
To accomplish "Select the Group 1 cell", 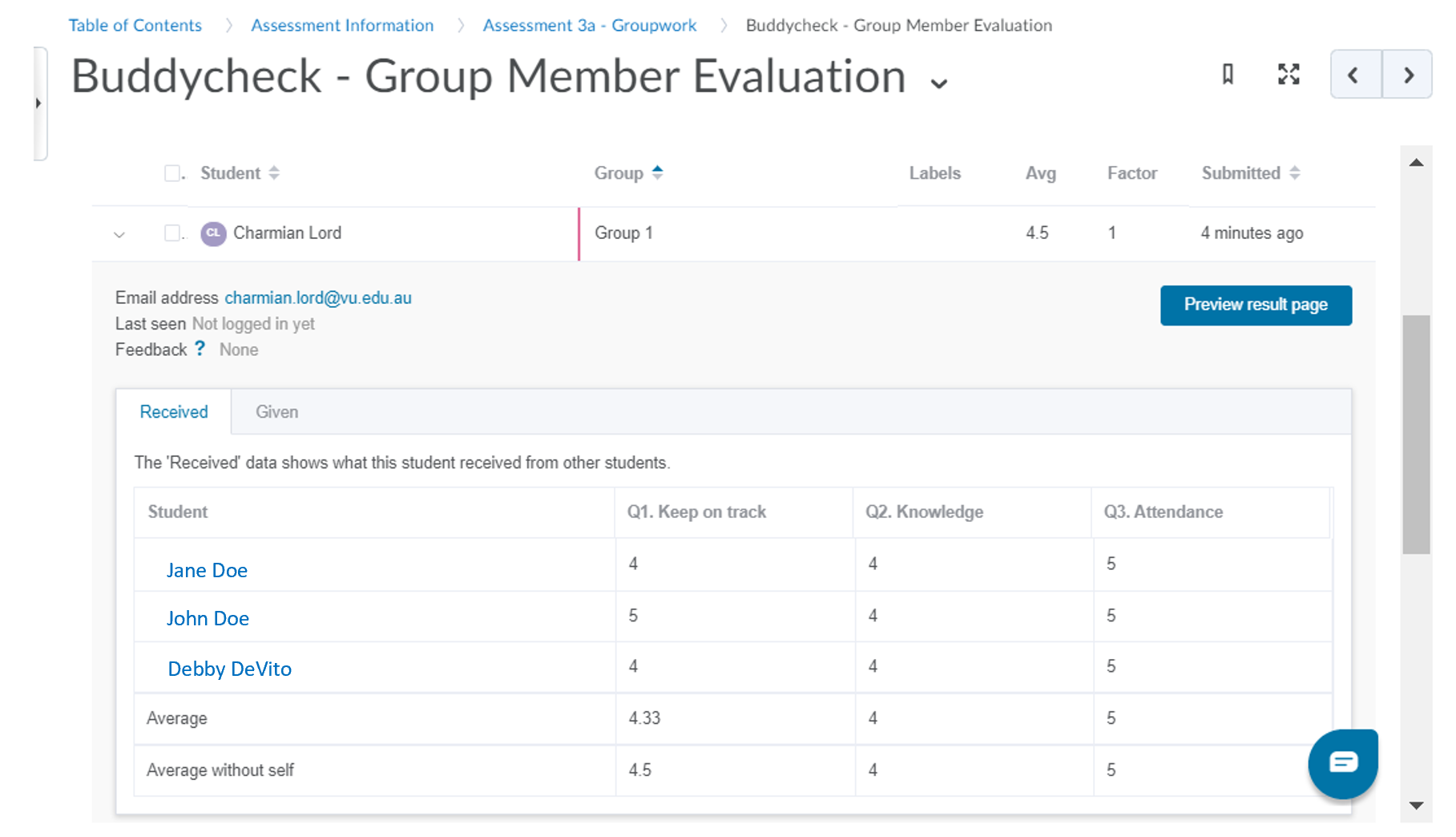I will [623, 233].
